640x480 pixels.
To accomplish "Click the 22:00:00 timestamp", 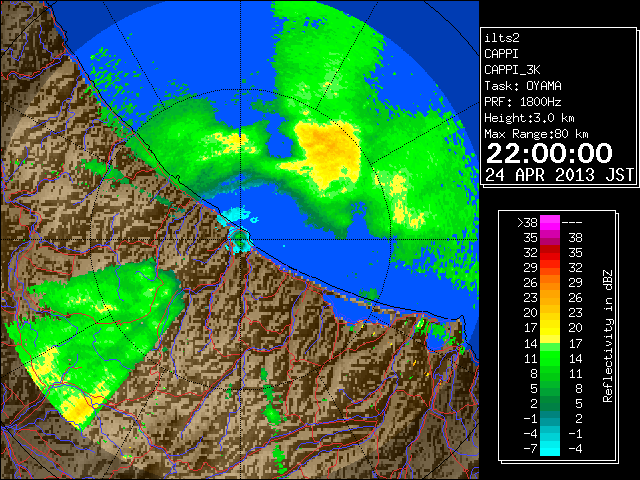I will click(549, 153).
